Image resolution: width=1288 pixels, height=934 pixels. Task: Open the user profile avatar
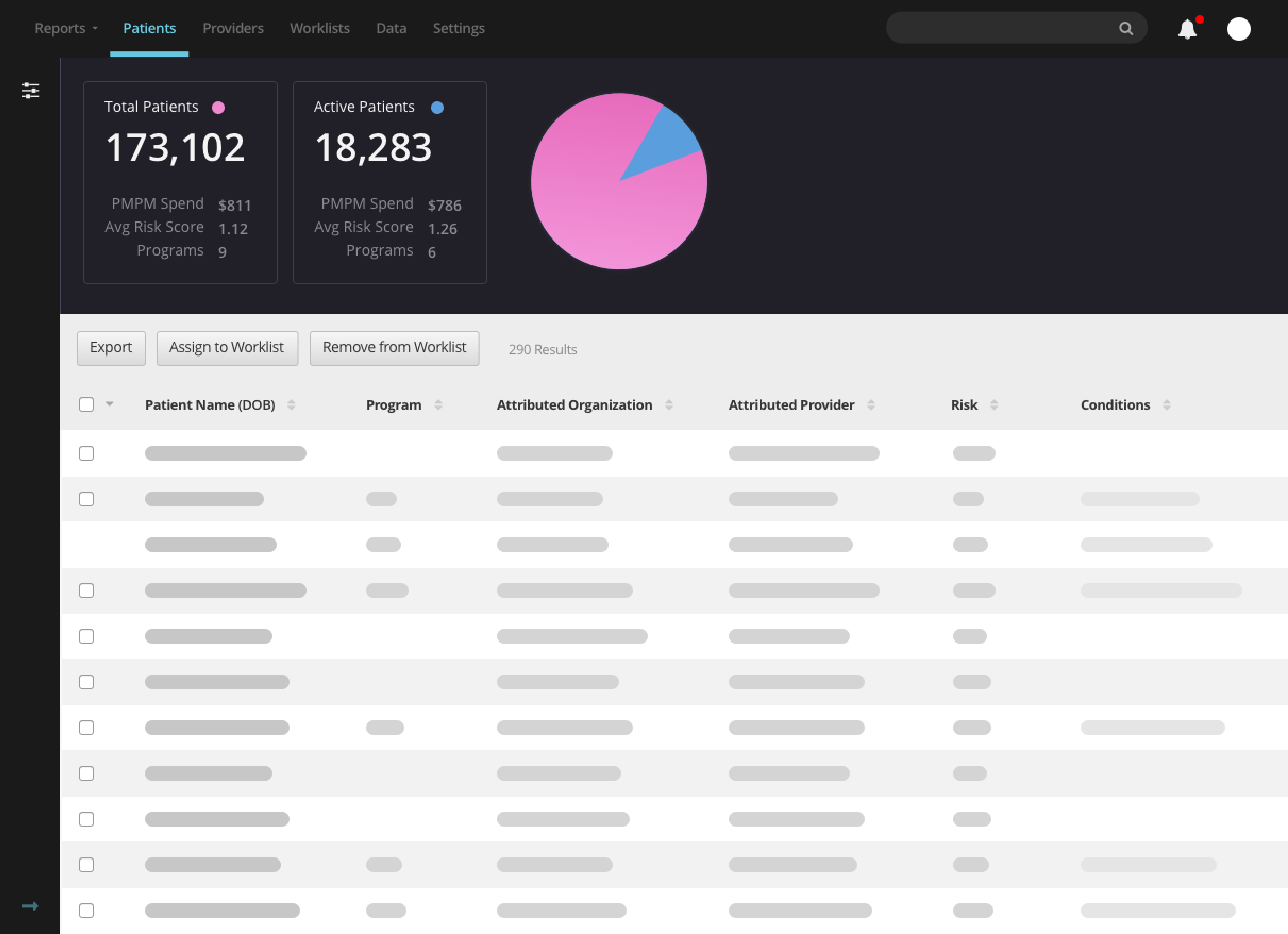tap(1239, 29)
